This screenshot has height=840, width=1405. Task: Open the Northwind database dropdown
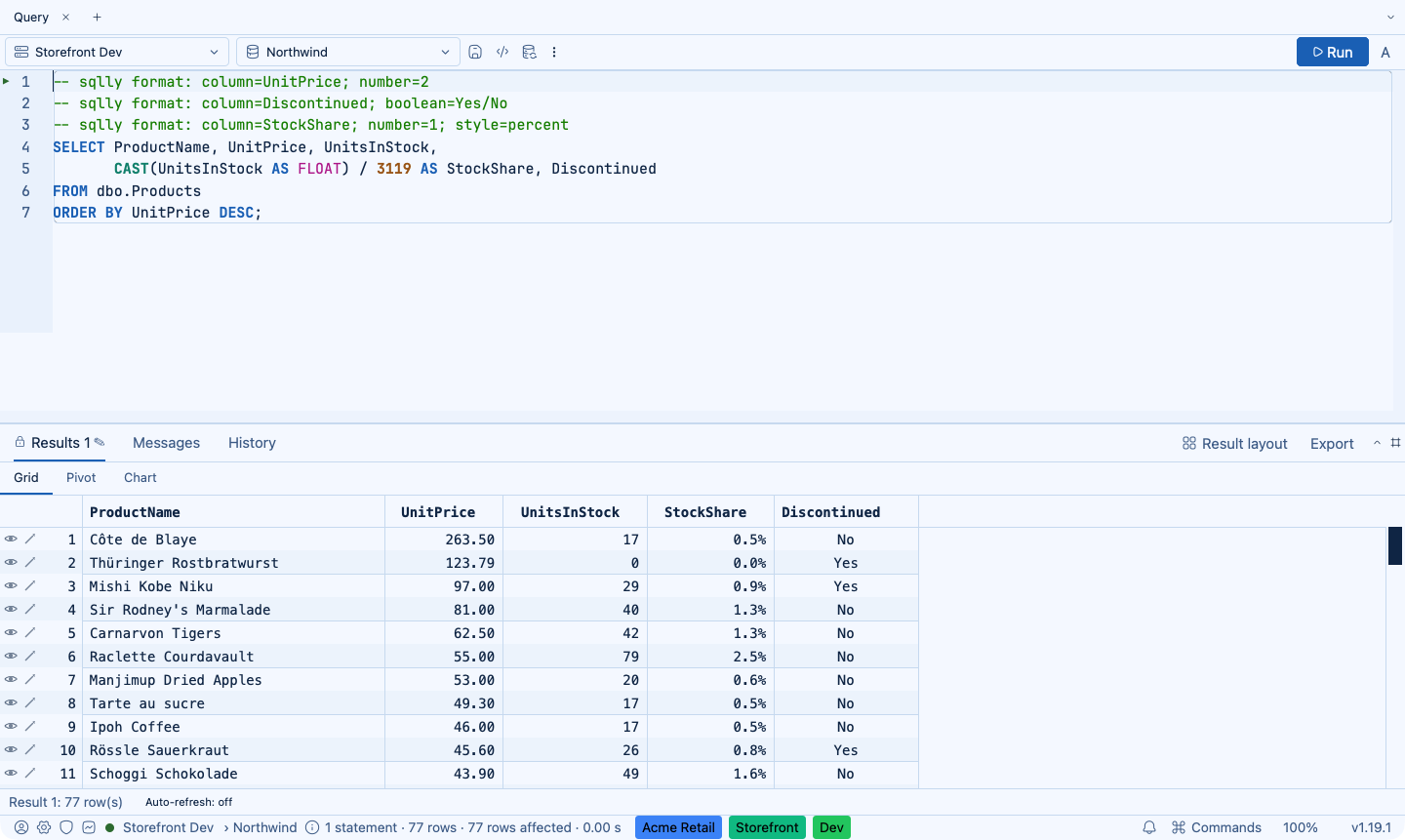348,52
